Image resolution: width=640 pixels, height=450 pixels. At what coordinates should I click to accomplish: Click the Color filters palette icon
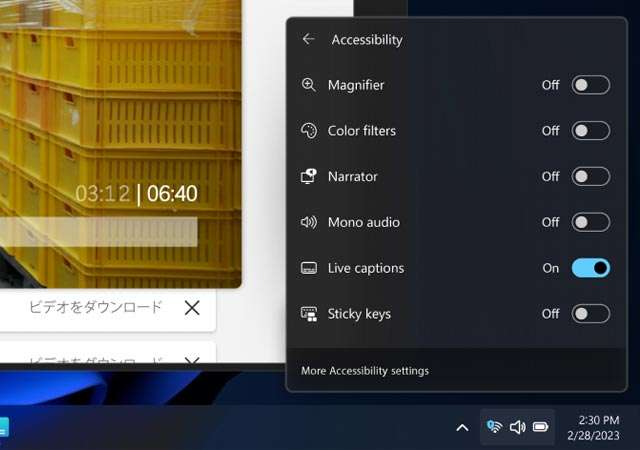[x=309, y=131]
